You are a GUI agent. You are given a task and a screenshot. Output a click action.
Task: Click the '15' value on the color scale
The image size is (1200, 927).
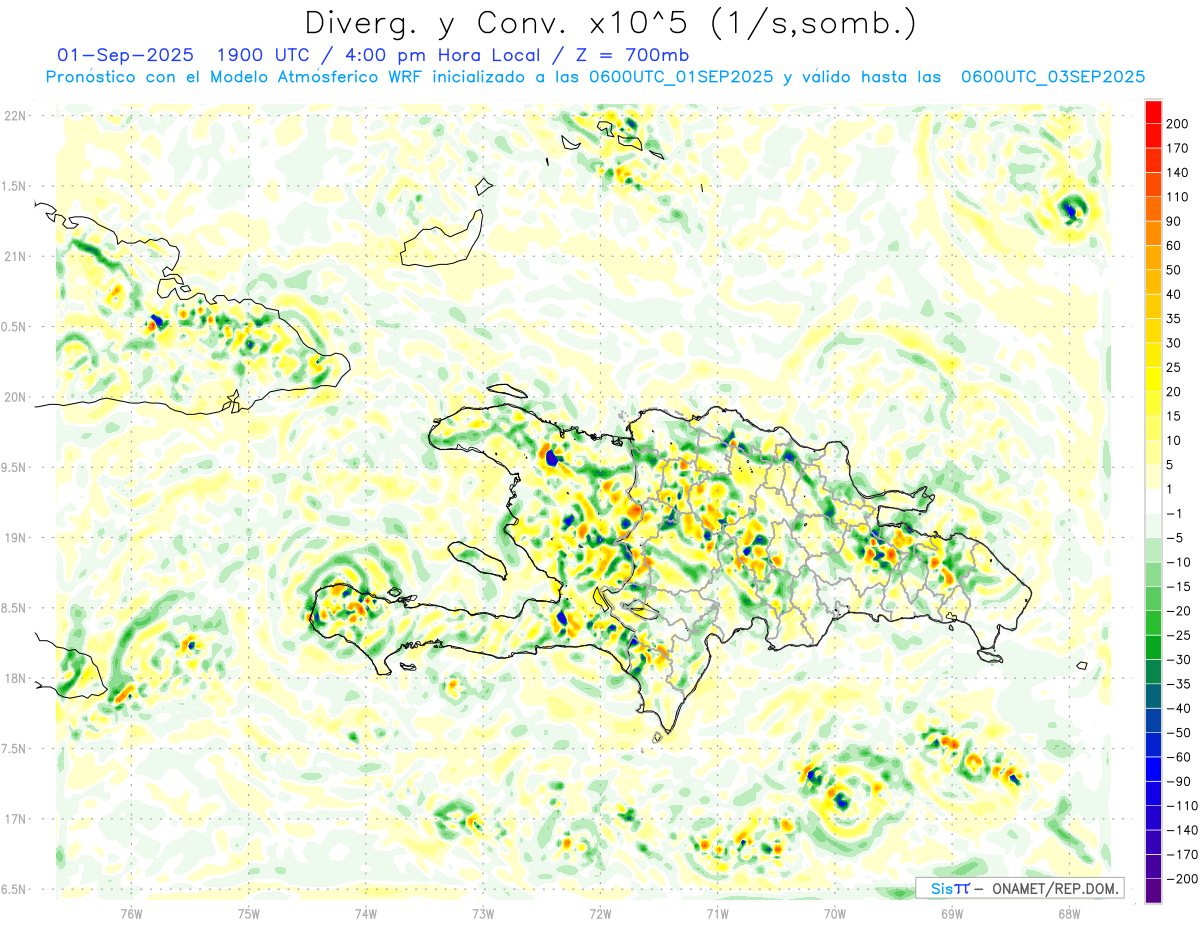pyautogui.click(x=1174, y=416)
